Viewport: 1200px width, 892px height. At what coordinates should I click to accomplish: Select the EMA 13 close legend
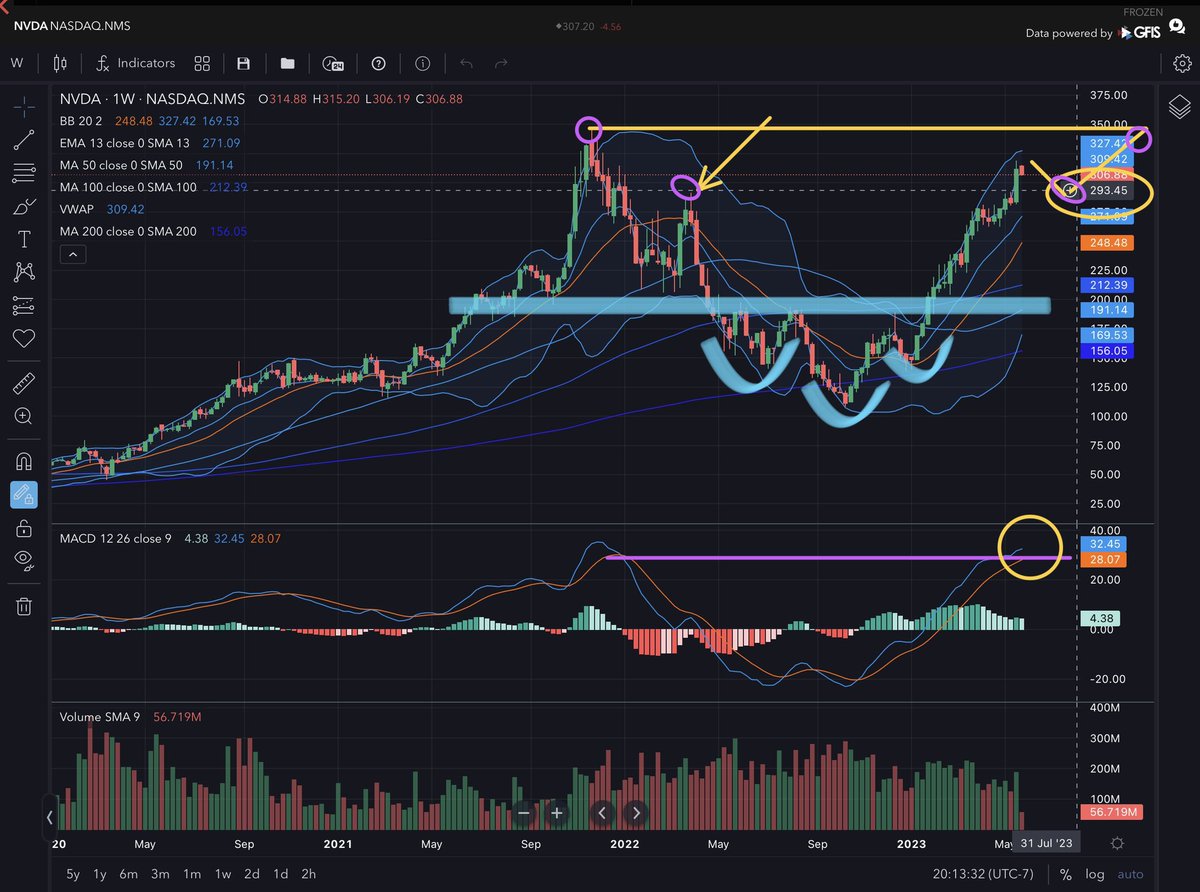click(x=123, y=143)
